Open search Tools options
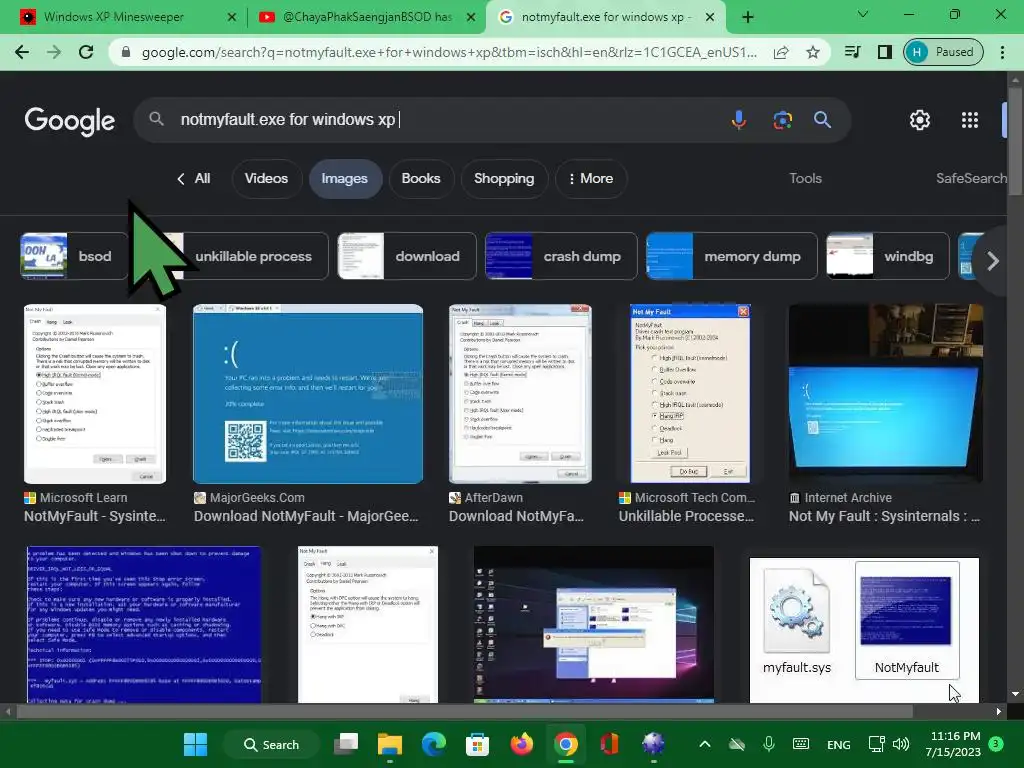Image resolution: width=1024 pixels, height=768 pixels. (805, 178)
